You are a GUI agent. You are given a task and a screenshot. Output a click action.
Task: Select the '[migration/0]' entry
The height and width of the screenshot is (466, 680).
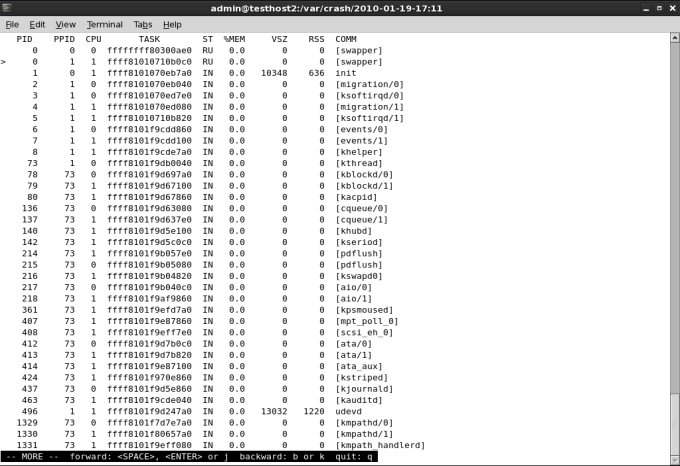tap(369, 84)
